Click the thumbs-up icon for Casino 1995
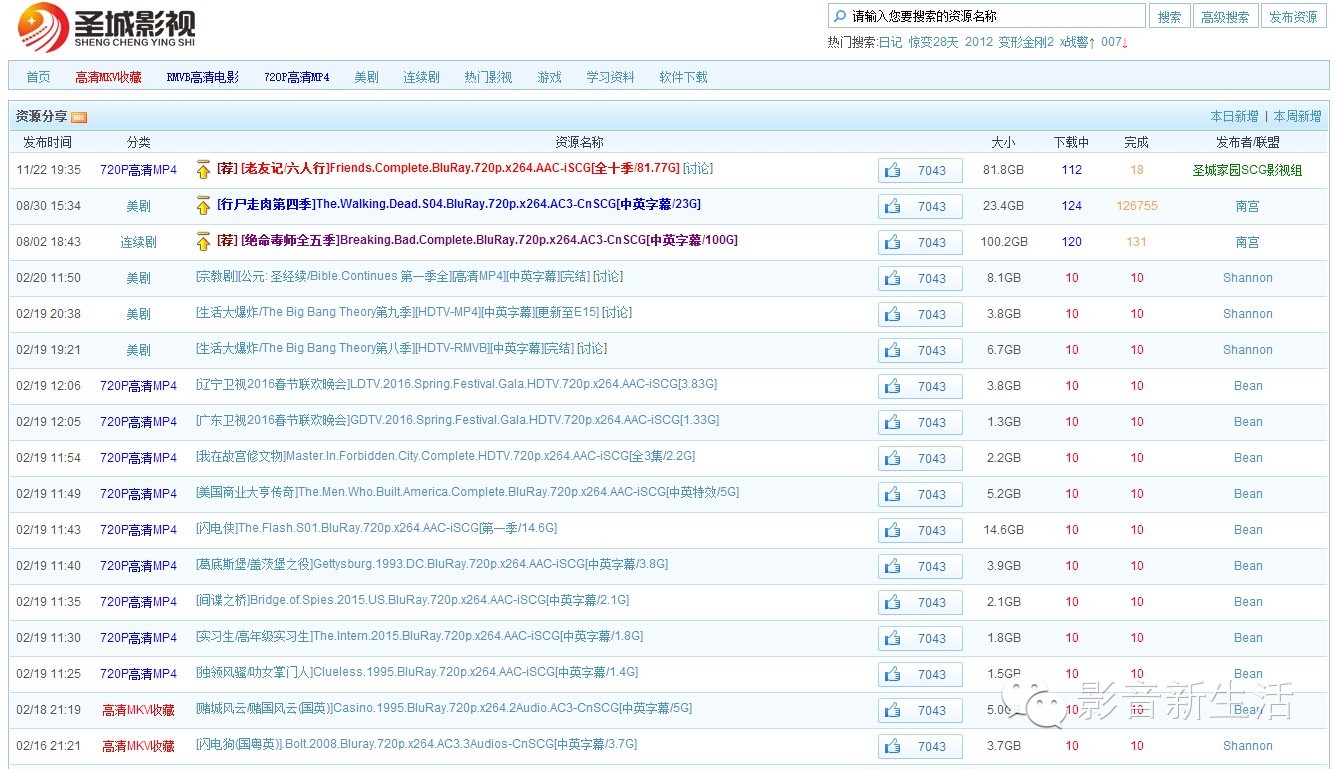This screenshot has height=769, width=1335. (892, 710)
